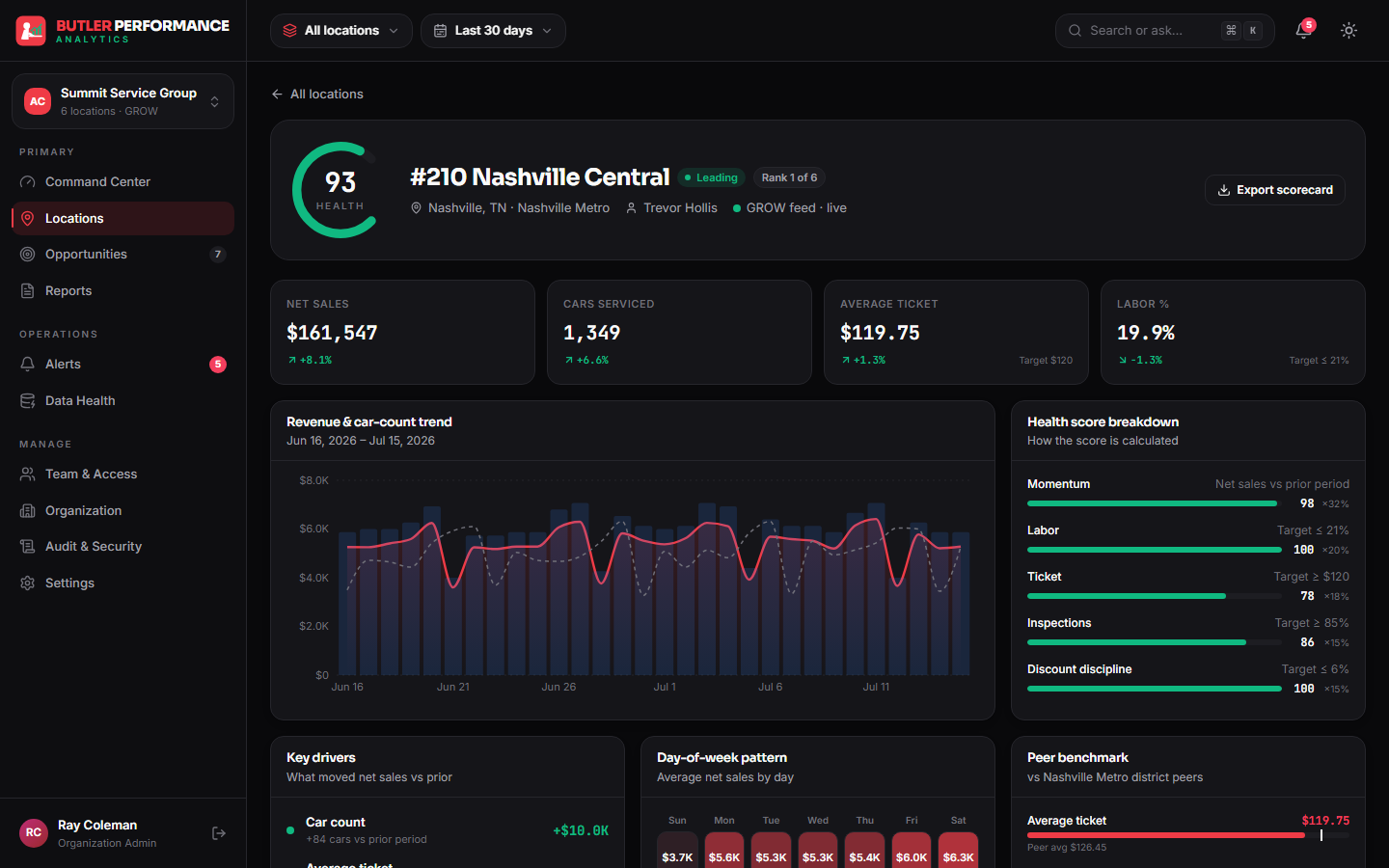Image resolution: width=1389 pixels, height=868 pixels.
Task: Click the +$10.0K car count impact
Action: pyautogui.click(x=581, y=830)
